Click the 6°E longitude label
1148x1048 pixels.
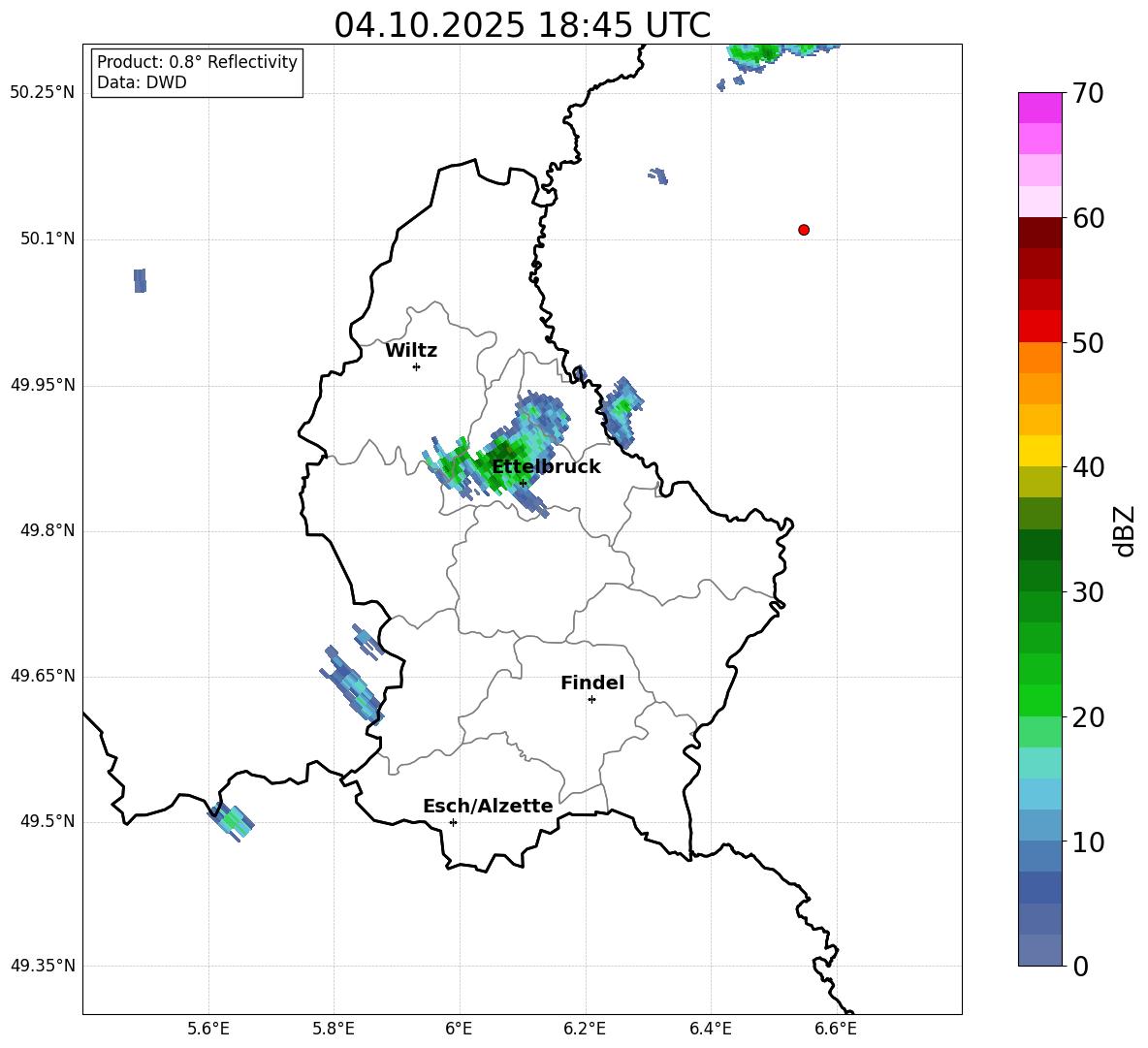[459, 1030]
